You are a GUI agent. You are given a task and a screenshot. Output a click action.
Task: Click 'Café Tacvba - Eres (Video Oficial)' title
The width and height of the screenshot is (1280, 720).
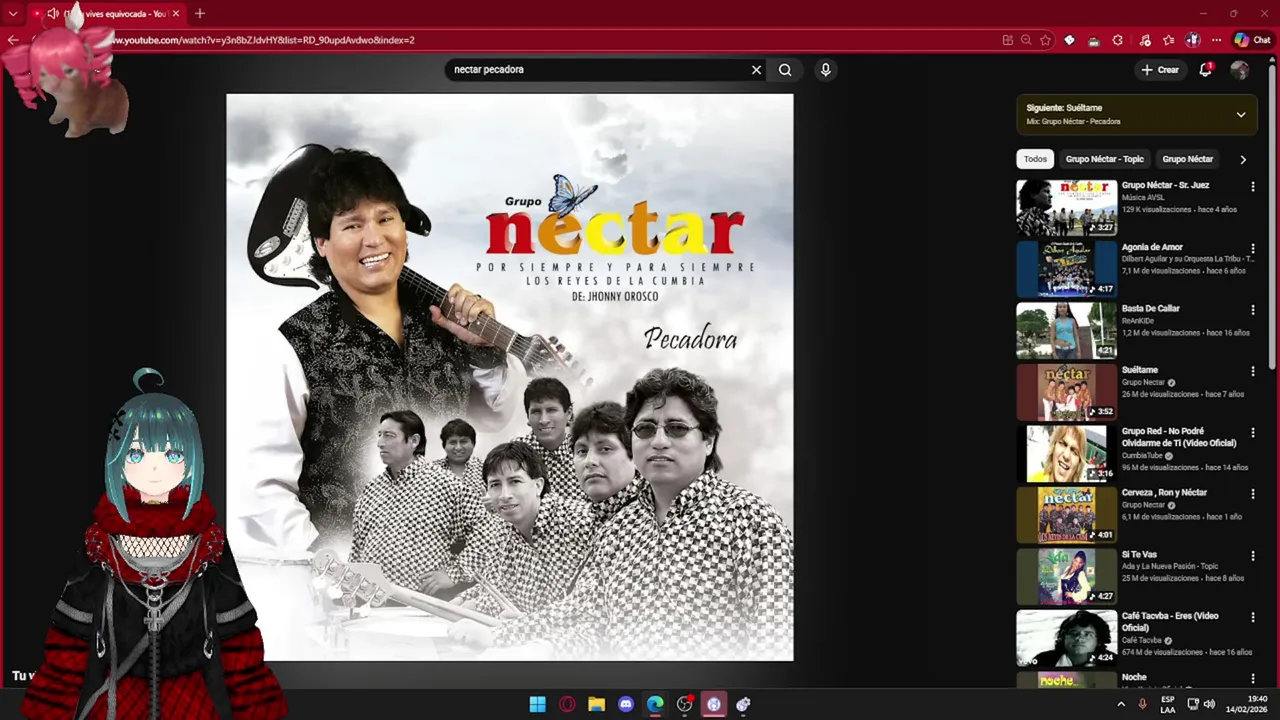(x=1170, y=622)
